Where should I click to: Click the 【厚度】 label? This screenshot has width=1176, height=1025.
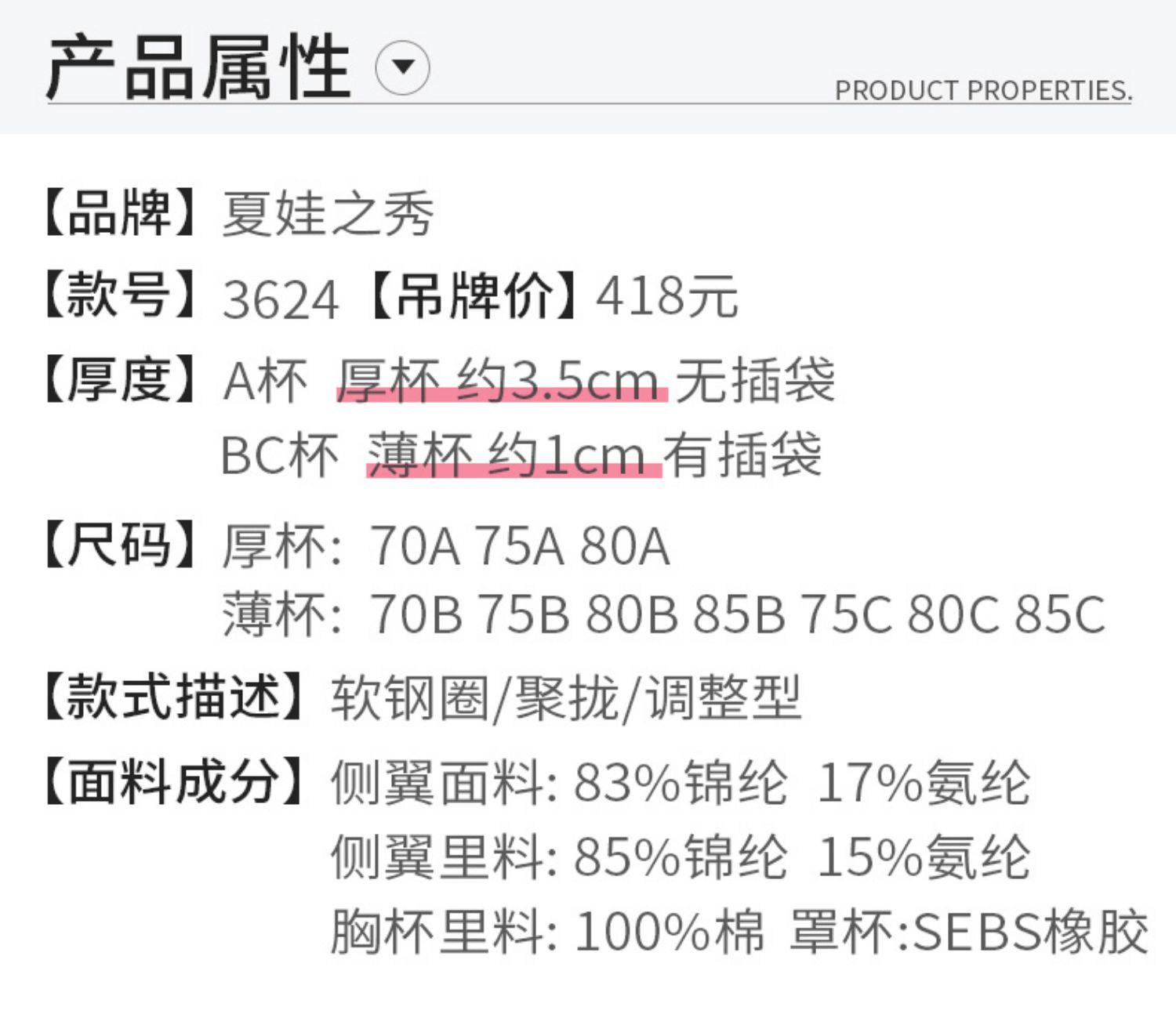pyautogui.click(x=119, y=381)
